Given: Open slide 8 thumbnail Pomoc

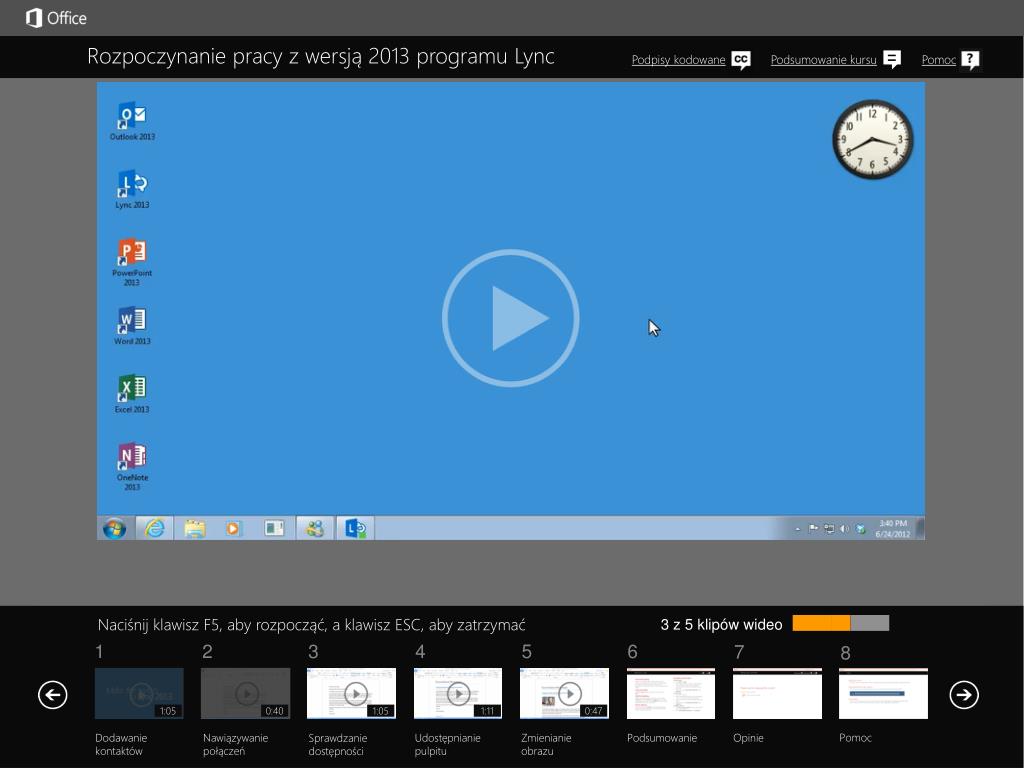Looking at the screenshot, I should point(883,693).
